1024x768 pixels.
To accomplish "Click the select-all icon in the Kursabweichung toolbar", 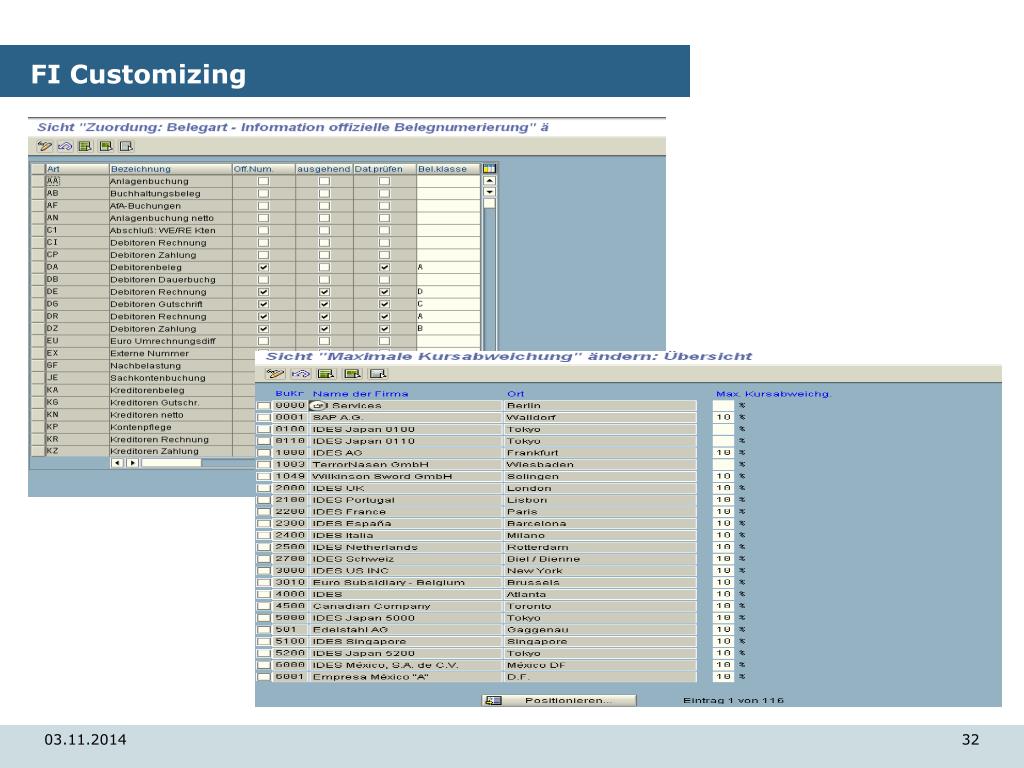I will (x=326, y=374).
